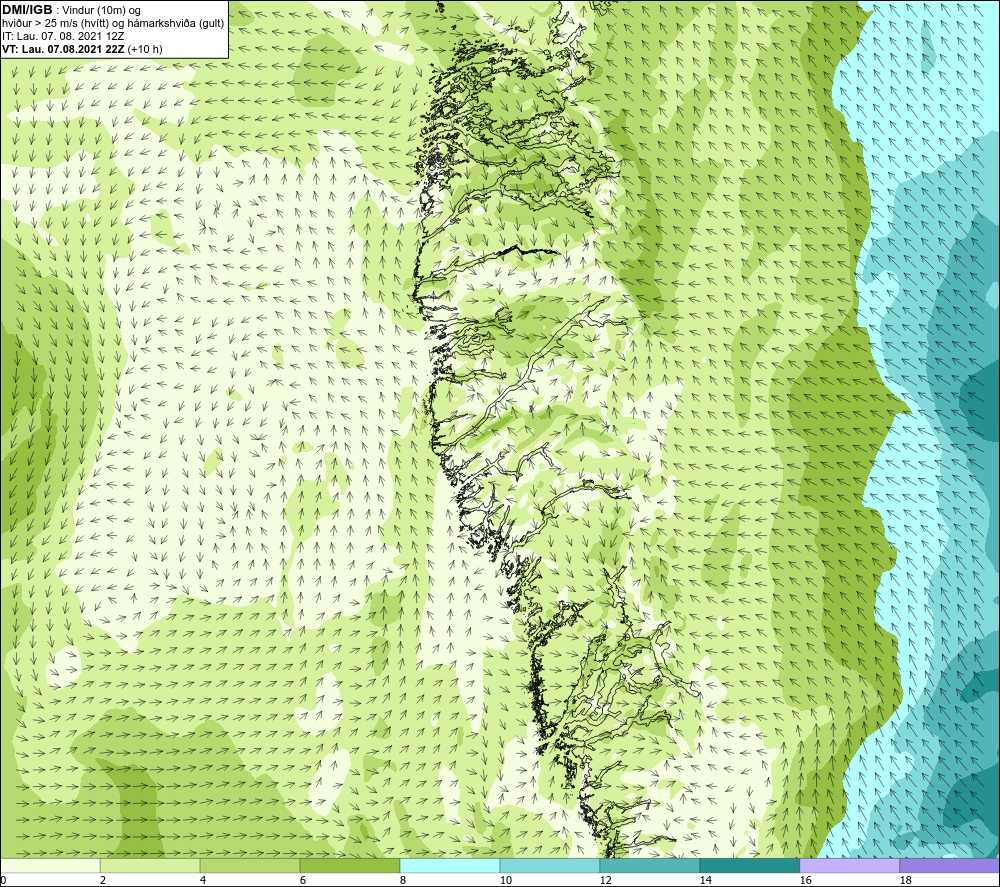Click the legend scale label '4'

coord(203,881)
